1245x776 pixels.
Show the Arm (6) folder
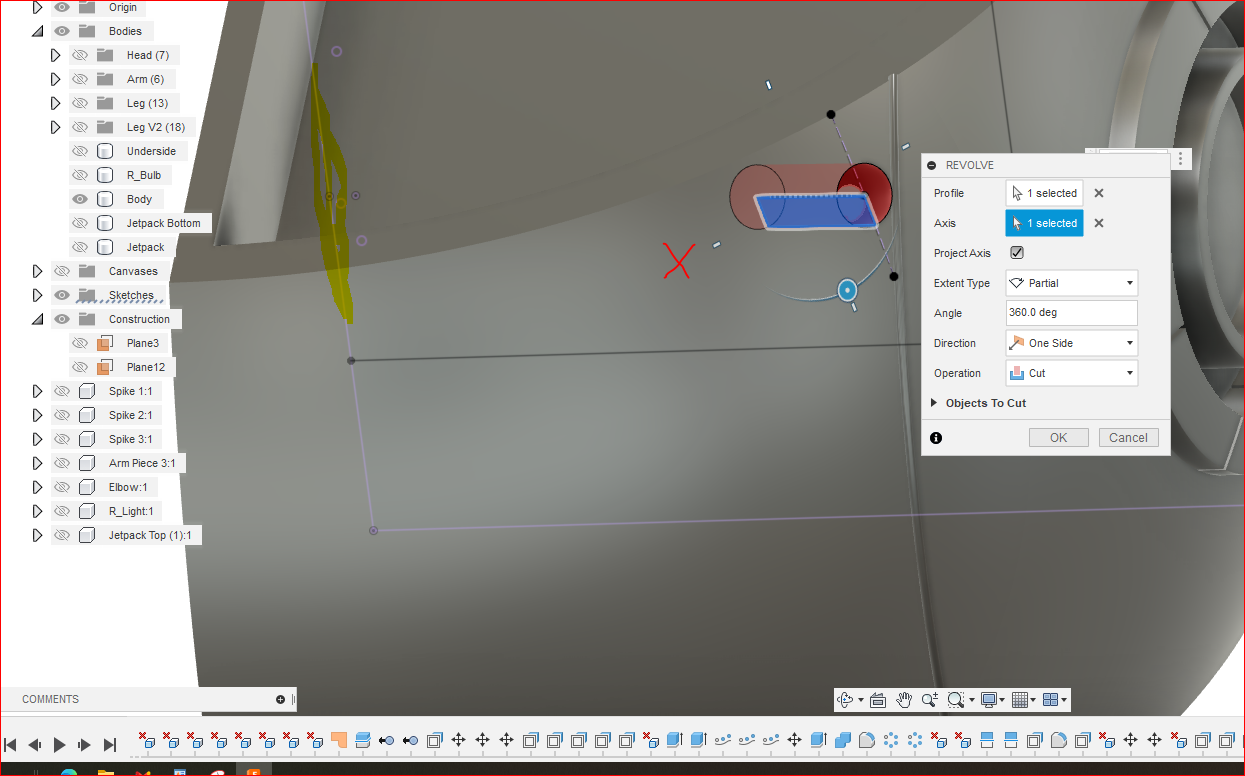tap(80, 79)
